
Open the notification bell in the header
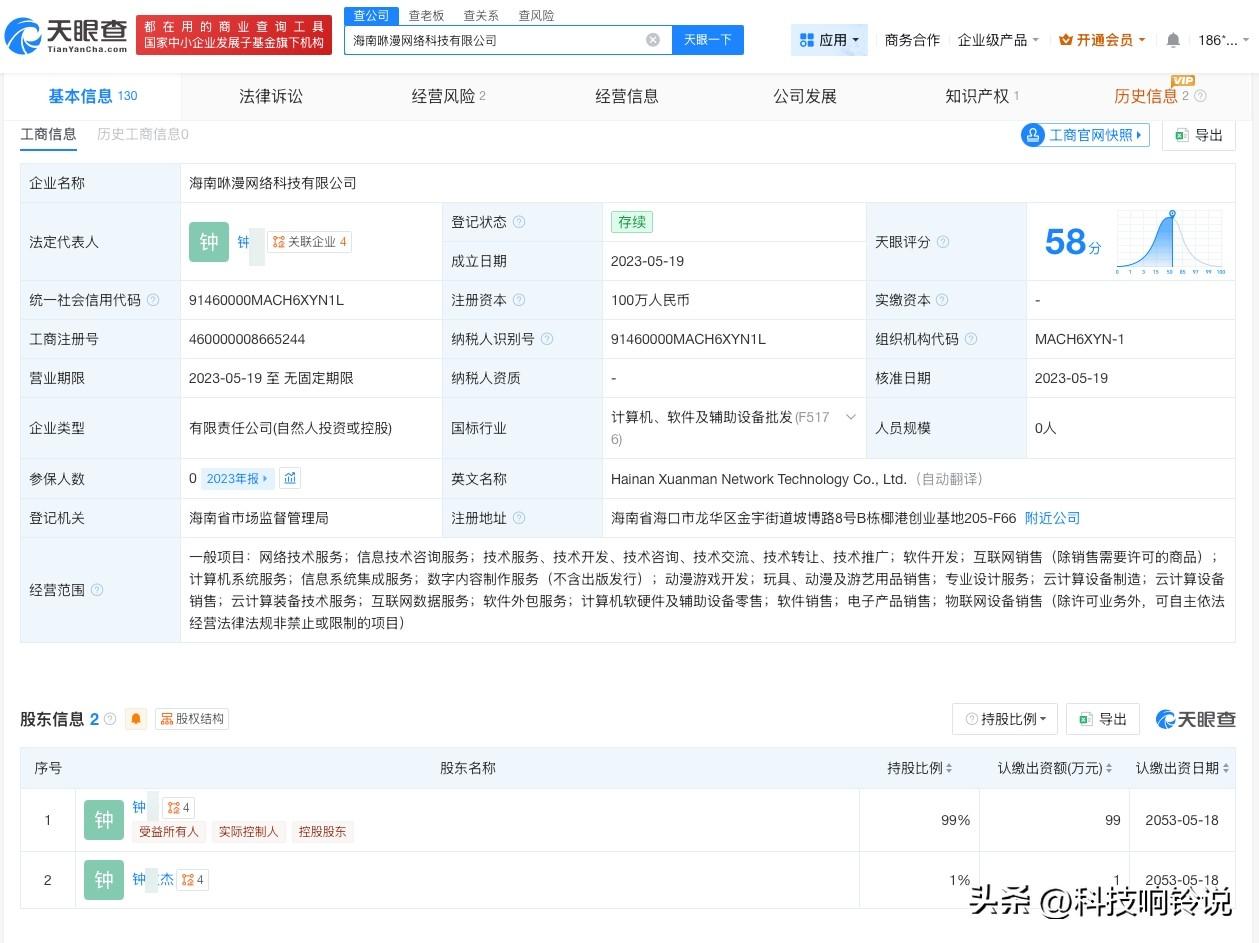point(1173,40)
